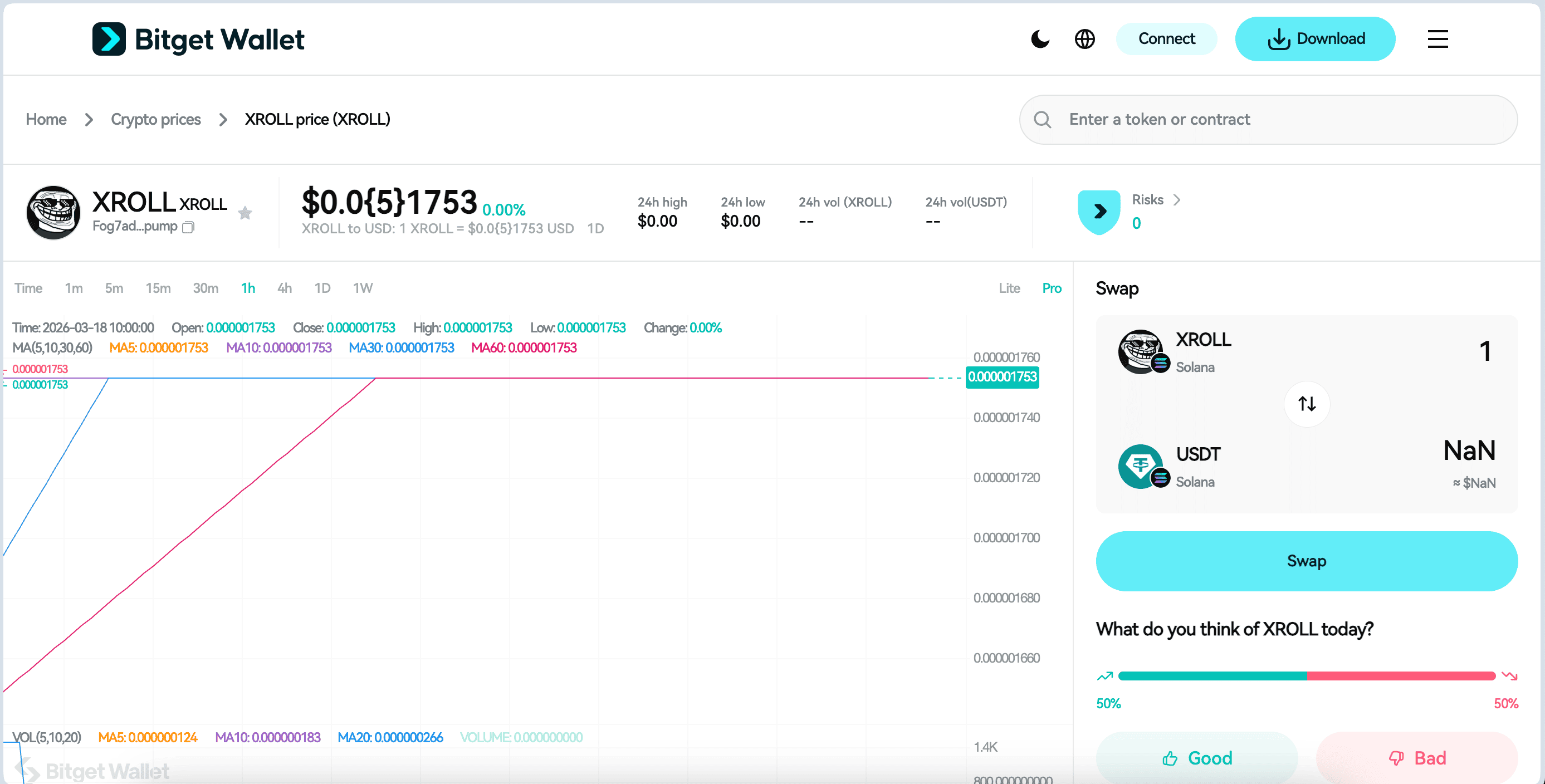Copy the Fog7ad...pump contract address

tap(188, 228)
